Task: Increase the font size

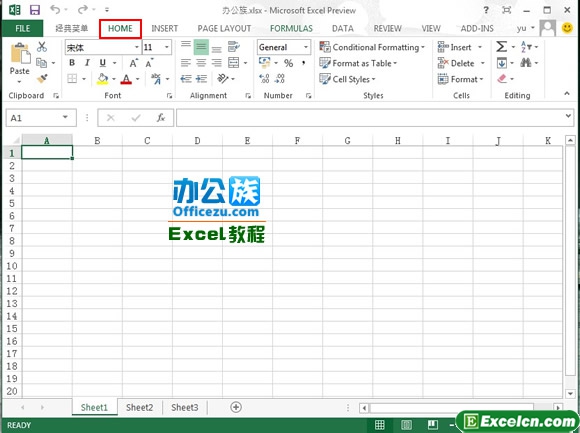Action: click(x=134, y=63)
